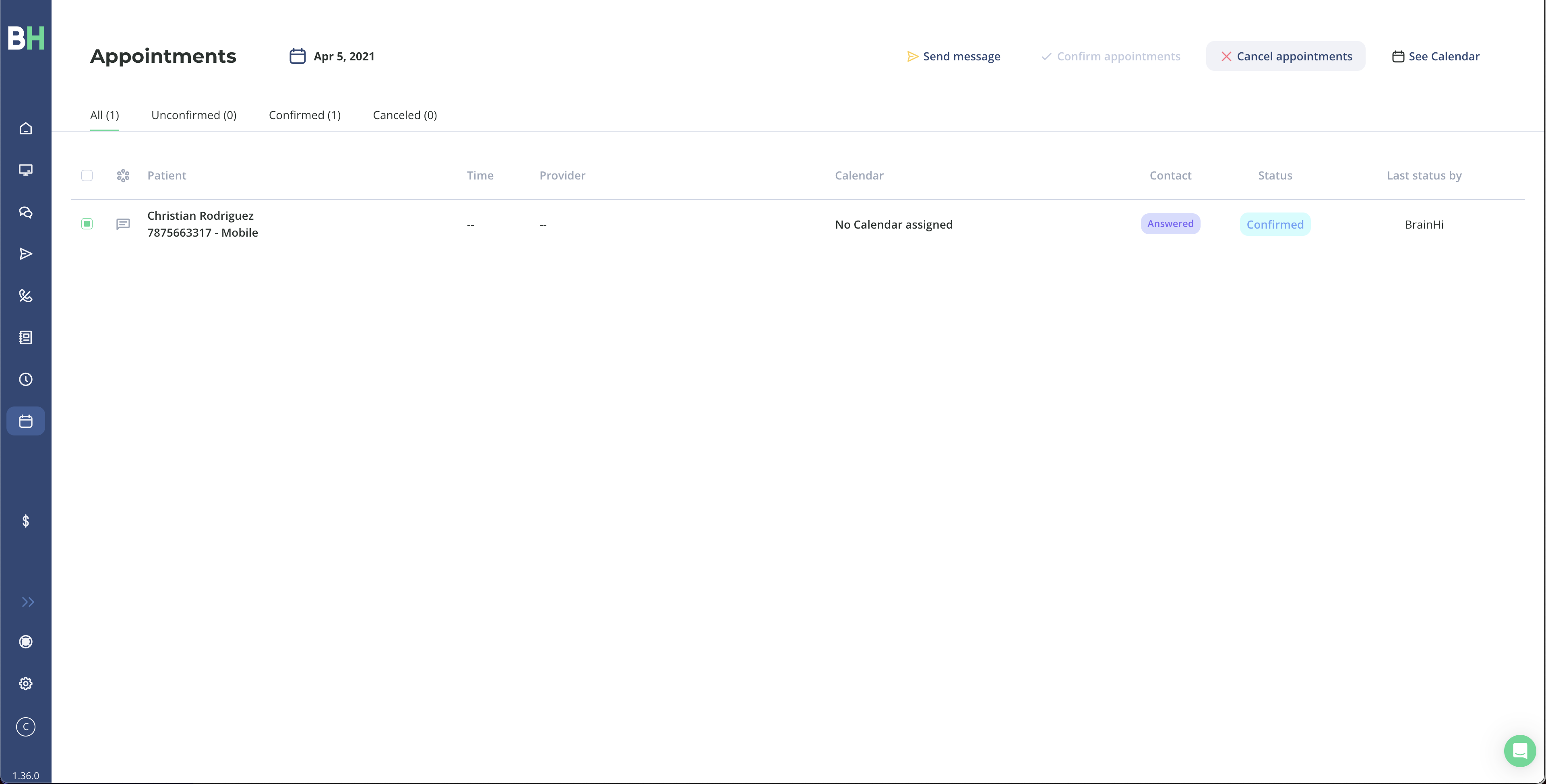
Task: Open the chat conversations sidebar icon
Action: click(25, 213)
